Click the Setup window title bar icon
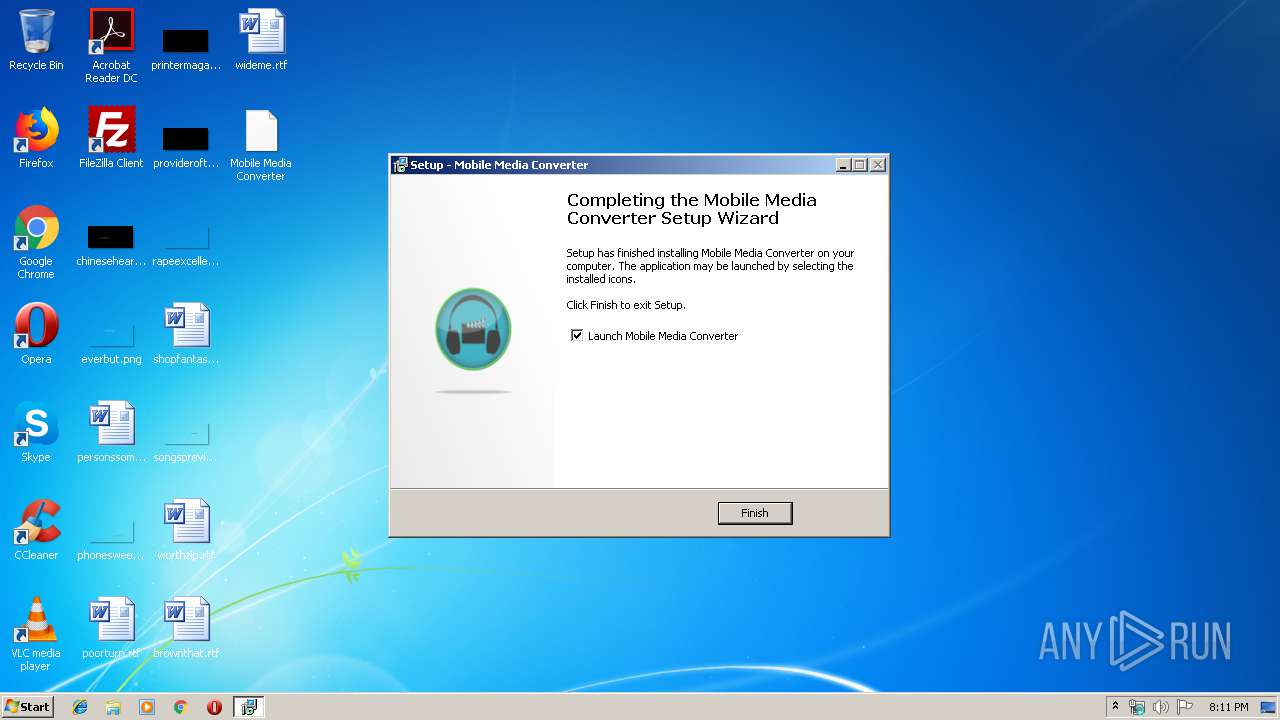The image size is (1280, 720). coord(400,165)
